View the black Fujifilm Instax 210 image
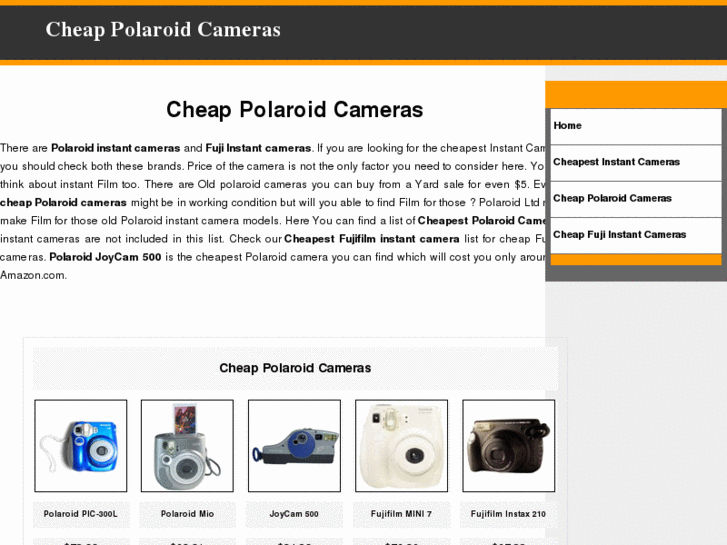Image resolution: width=727 pixels, height=545 pixels. click(509, 446)
